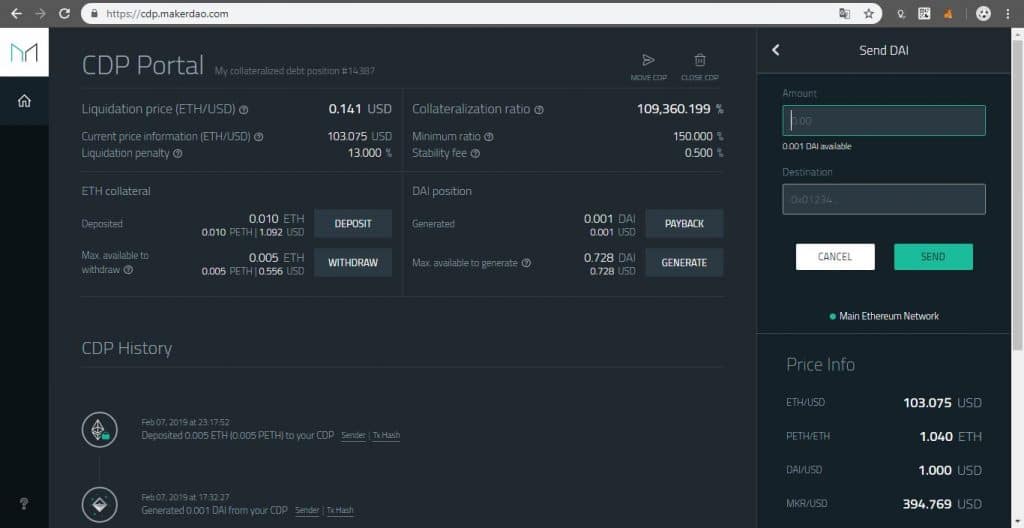Image resolution: width=1024 pixels, height=528 pixels.
Task: Click the DEPOSIT button
Action: coord(353,223)
